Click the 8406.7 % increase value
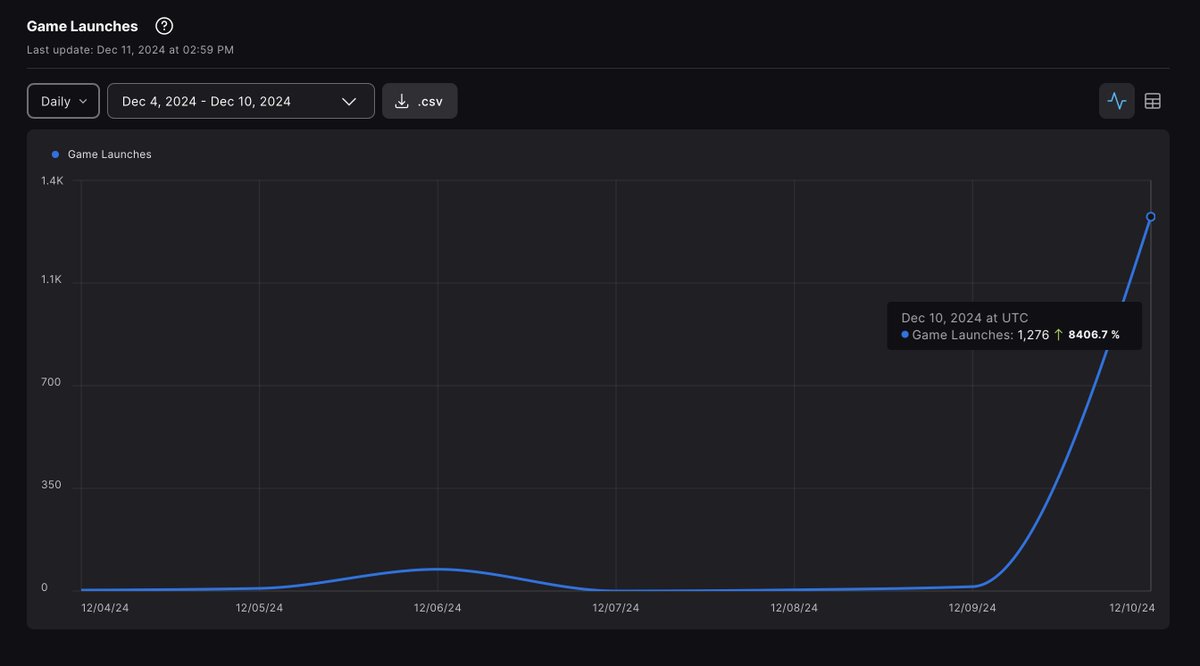 coord(1094,335)
